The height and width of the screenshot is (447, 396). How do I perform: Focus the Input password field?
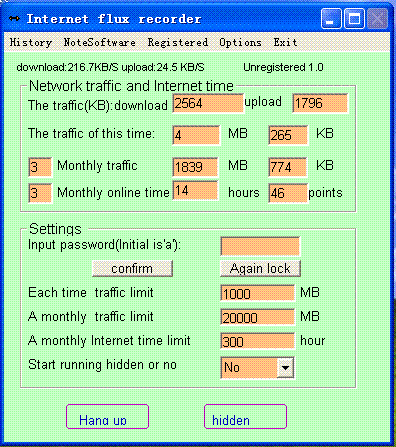pos(260,246)
